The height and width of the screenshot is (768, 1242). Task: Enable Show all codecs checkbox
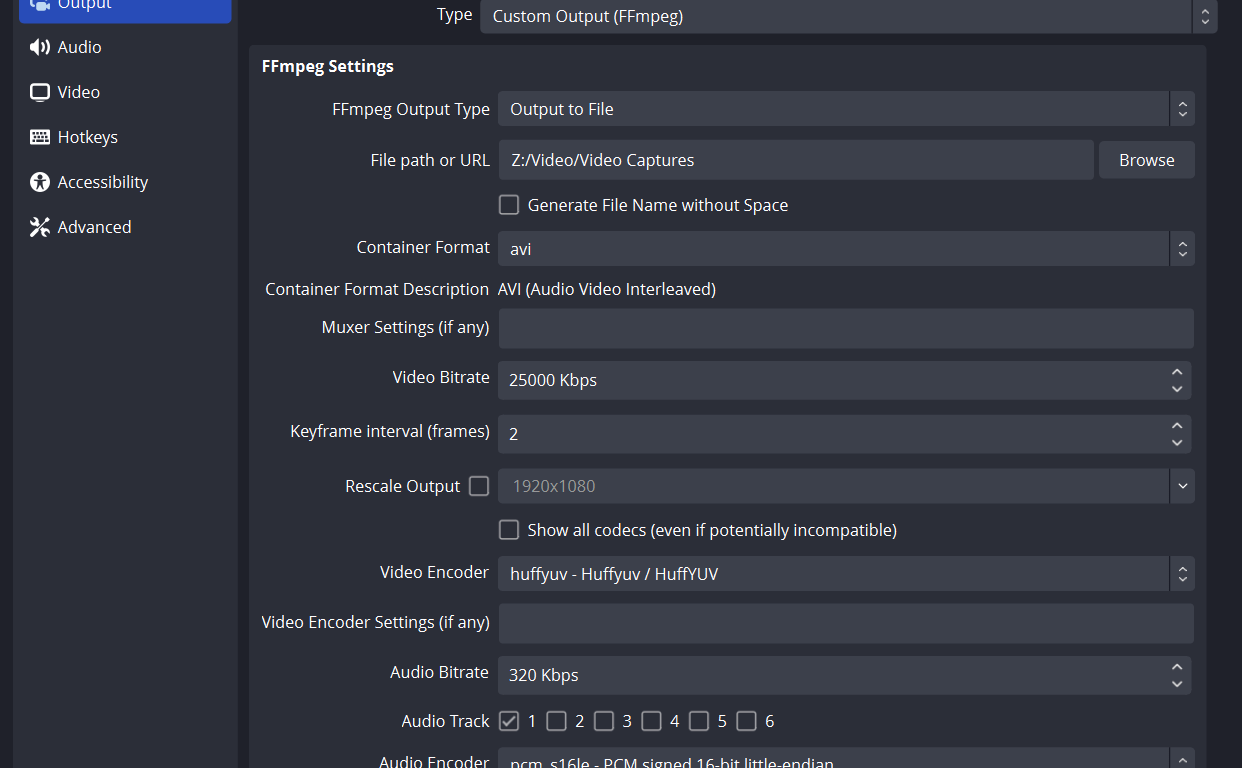coord(509,530)
